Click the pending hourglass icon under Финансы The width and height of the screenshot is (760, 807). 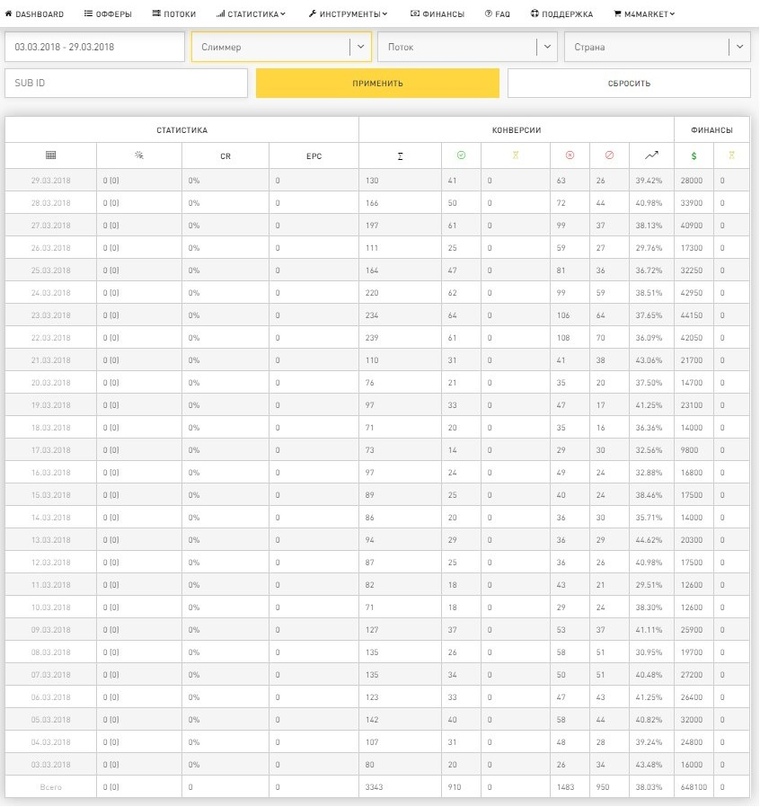[x=732, y=155]
